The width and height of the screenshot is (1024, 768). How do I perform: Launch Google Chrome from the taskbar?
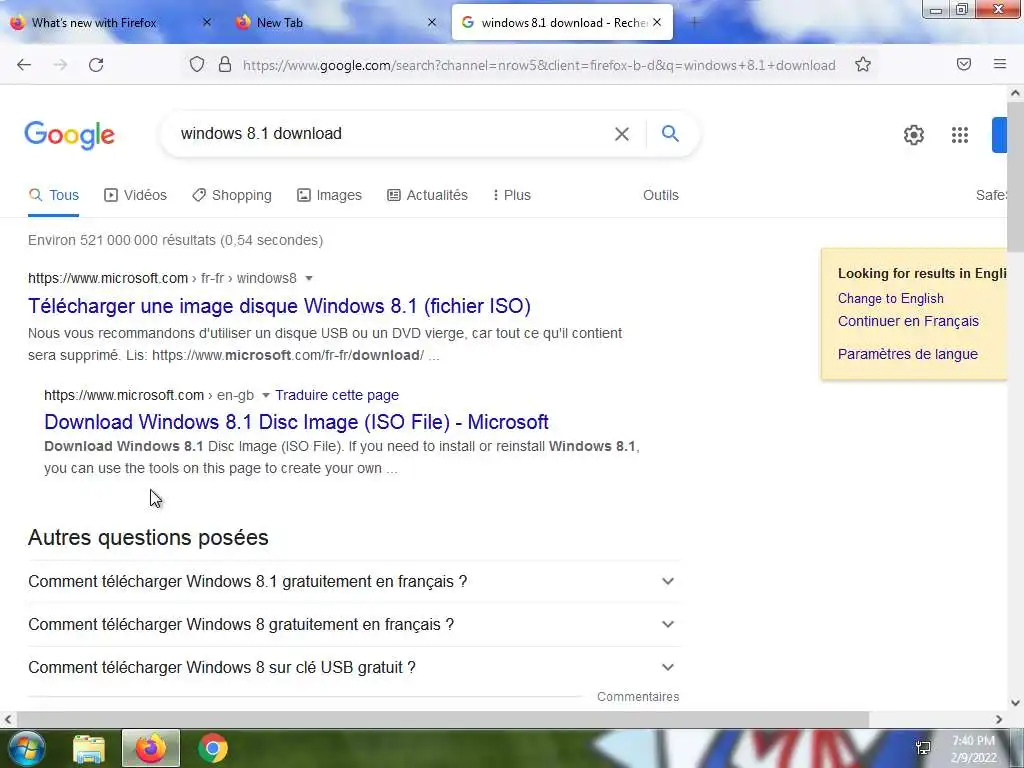tap(212, 748)
